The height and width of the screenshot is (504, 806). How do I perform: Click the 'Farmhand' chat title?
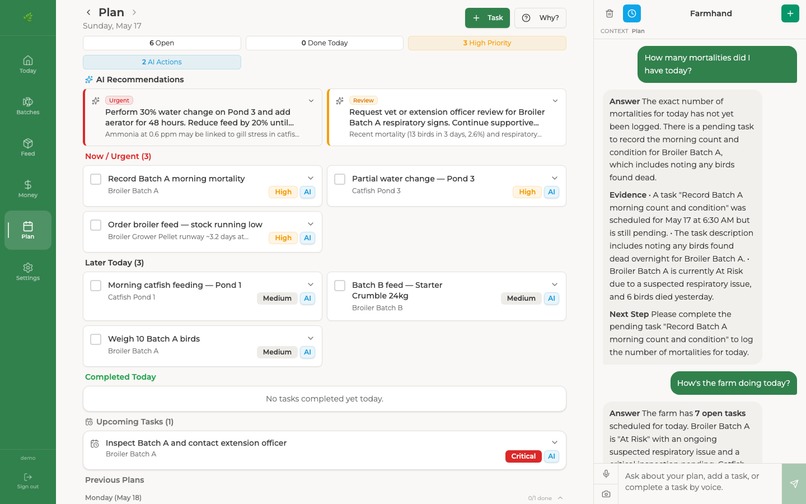click(x=711, y=13)
